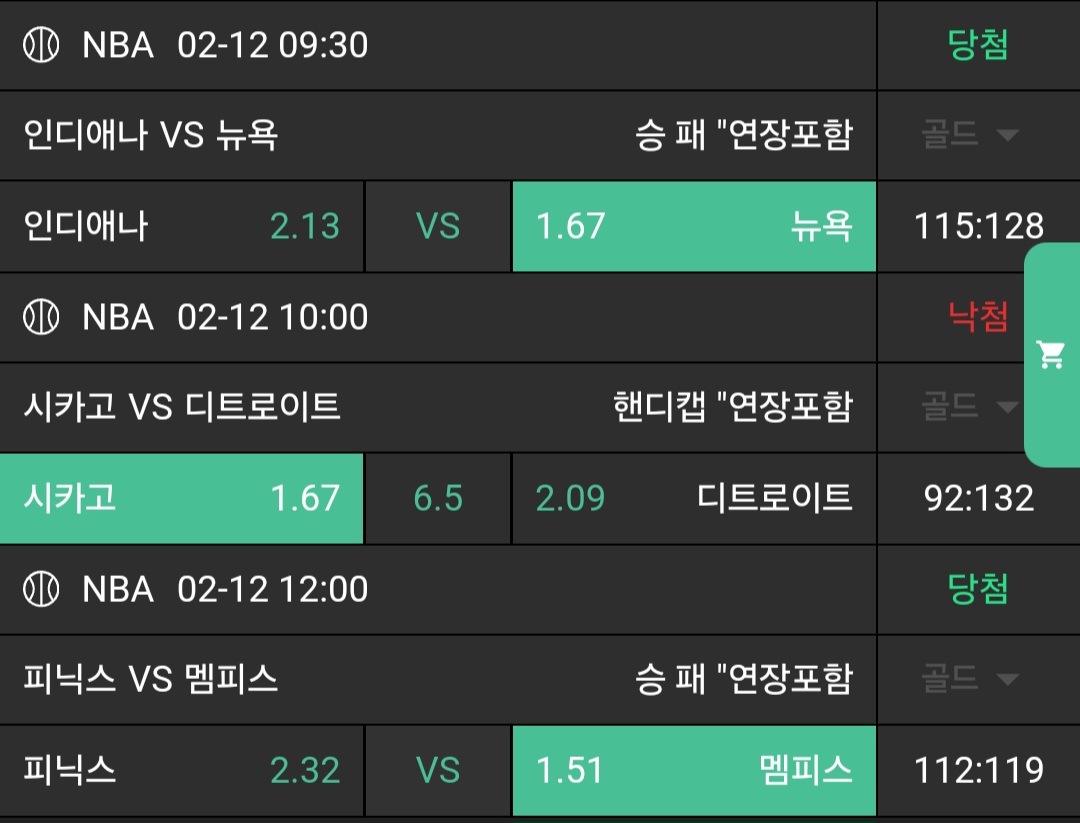
Task: Select the 인디애나 2.13 odds option
Action: [182, 227]
